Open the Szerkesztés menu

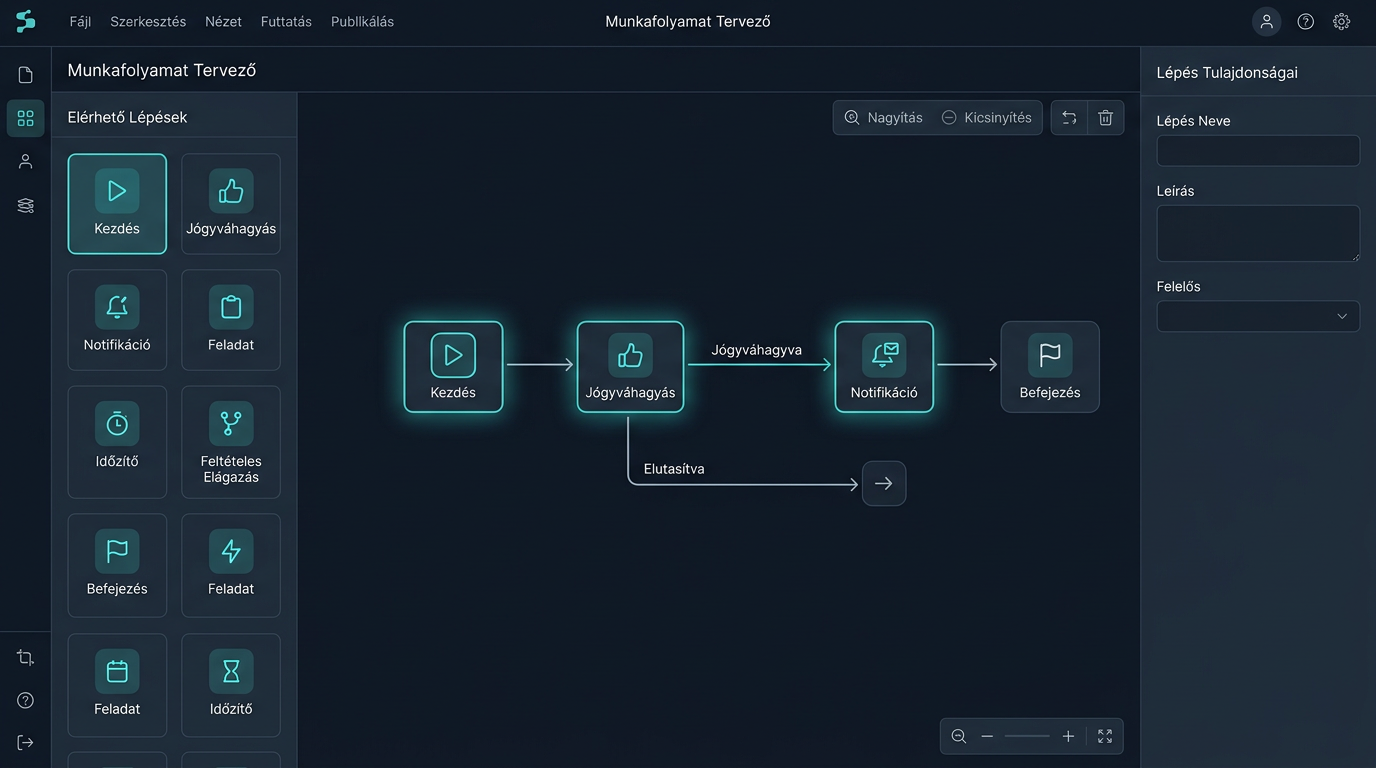coord(148,21)
